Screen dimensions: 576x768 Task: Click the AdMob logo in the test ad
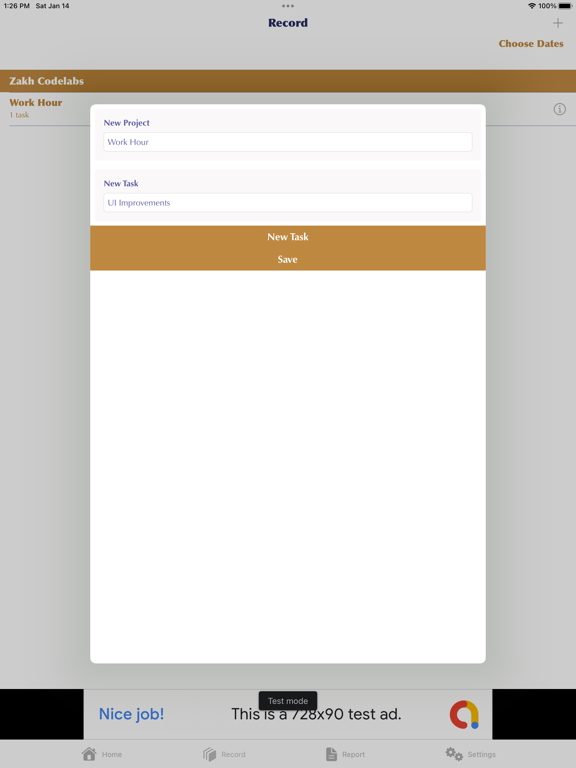[464, 715]
